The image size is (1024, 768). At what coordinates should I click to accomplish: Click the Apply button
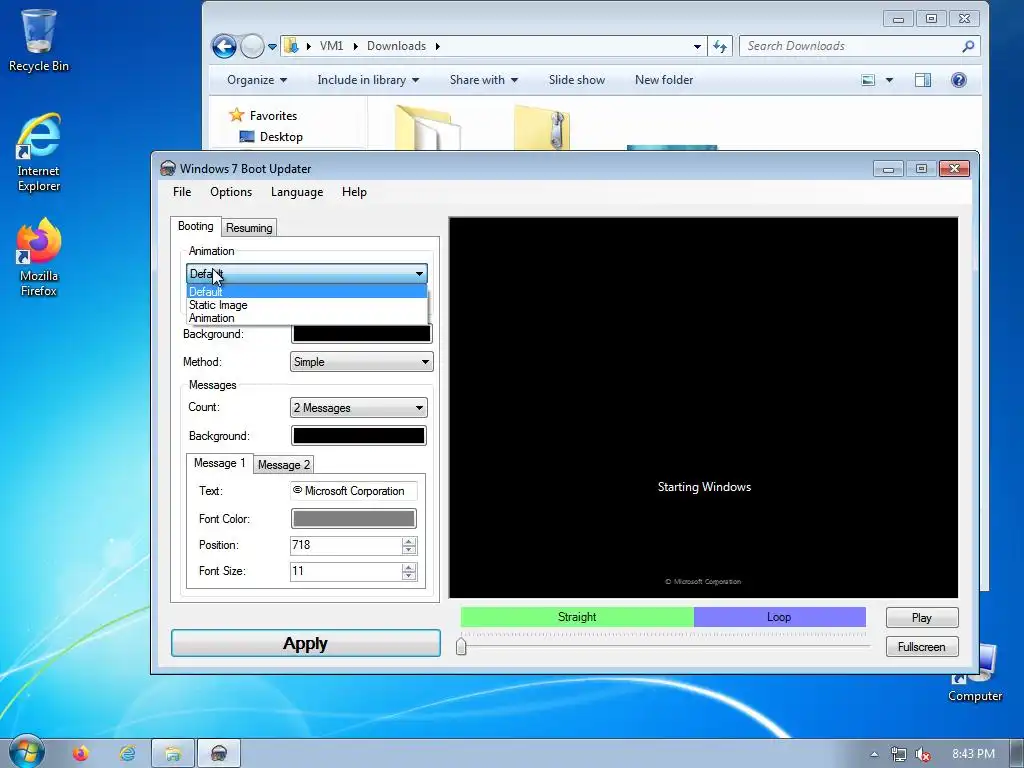tap(306, 643)
